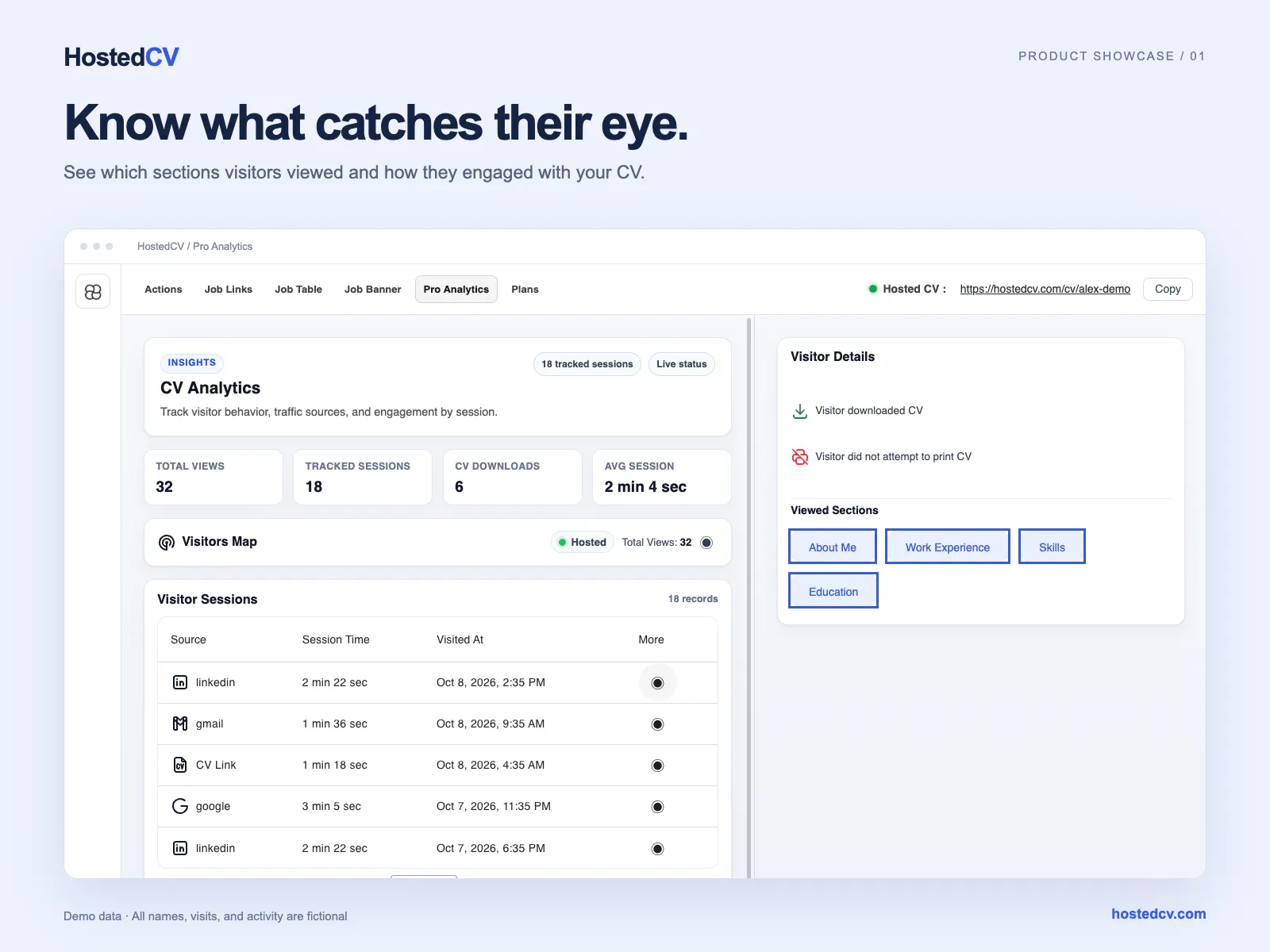Click the sidebar clover app icon
This screenshot has width=1270, height=952.
click(93, 292)
